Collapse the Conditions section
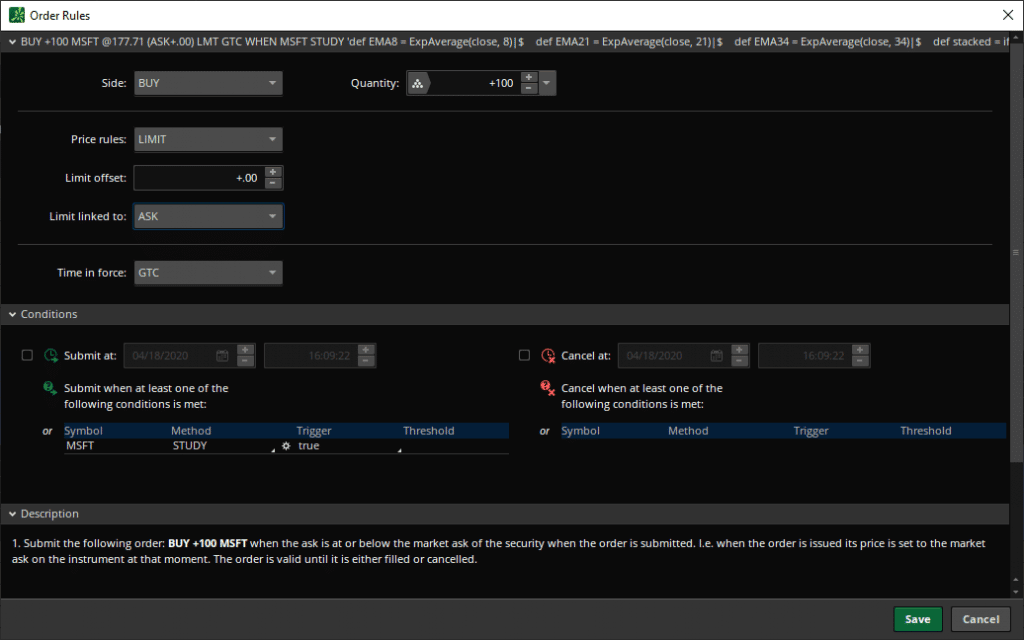Screen dimensions: 1024x640 (x=11, y=314)
